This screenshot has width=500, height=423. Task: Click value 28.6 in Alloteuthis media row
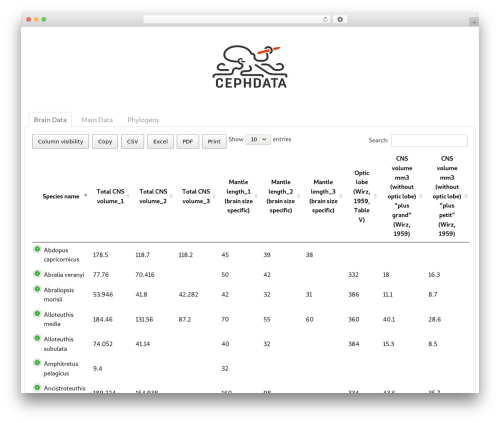point(435,319)
